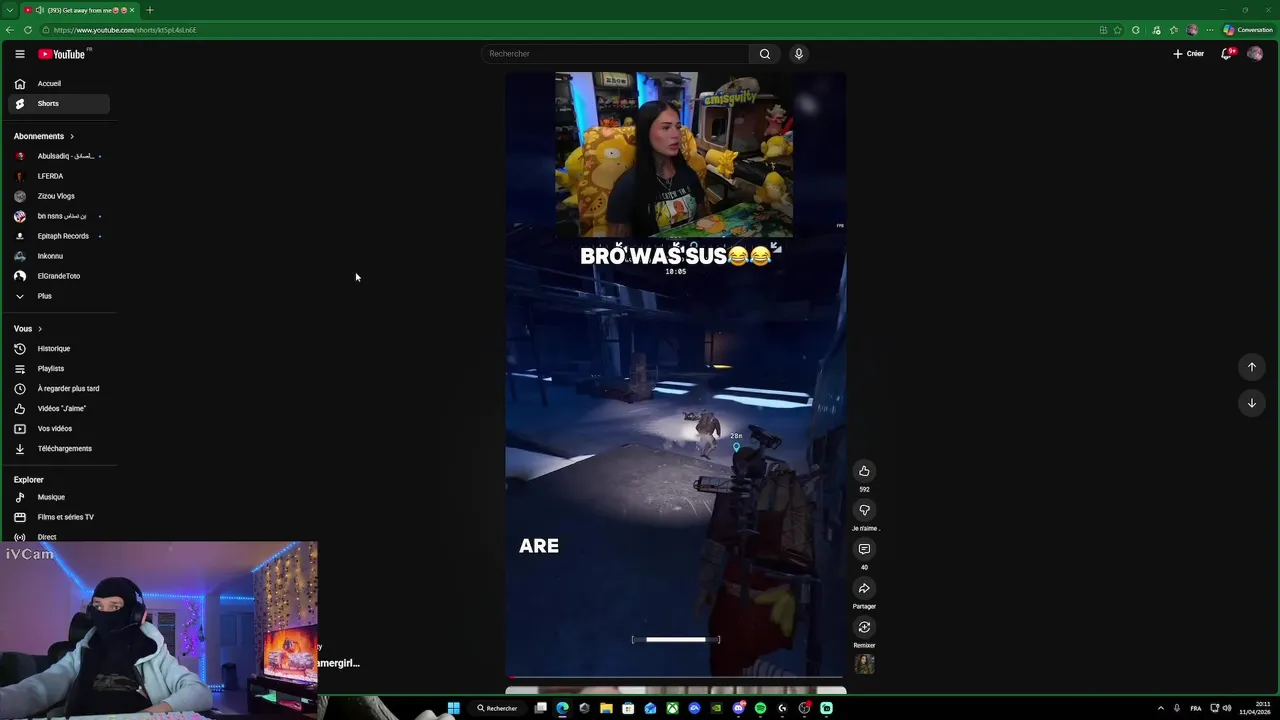
Task: Open the YouTube hamburger guide menu
Action: click(19, 54)
